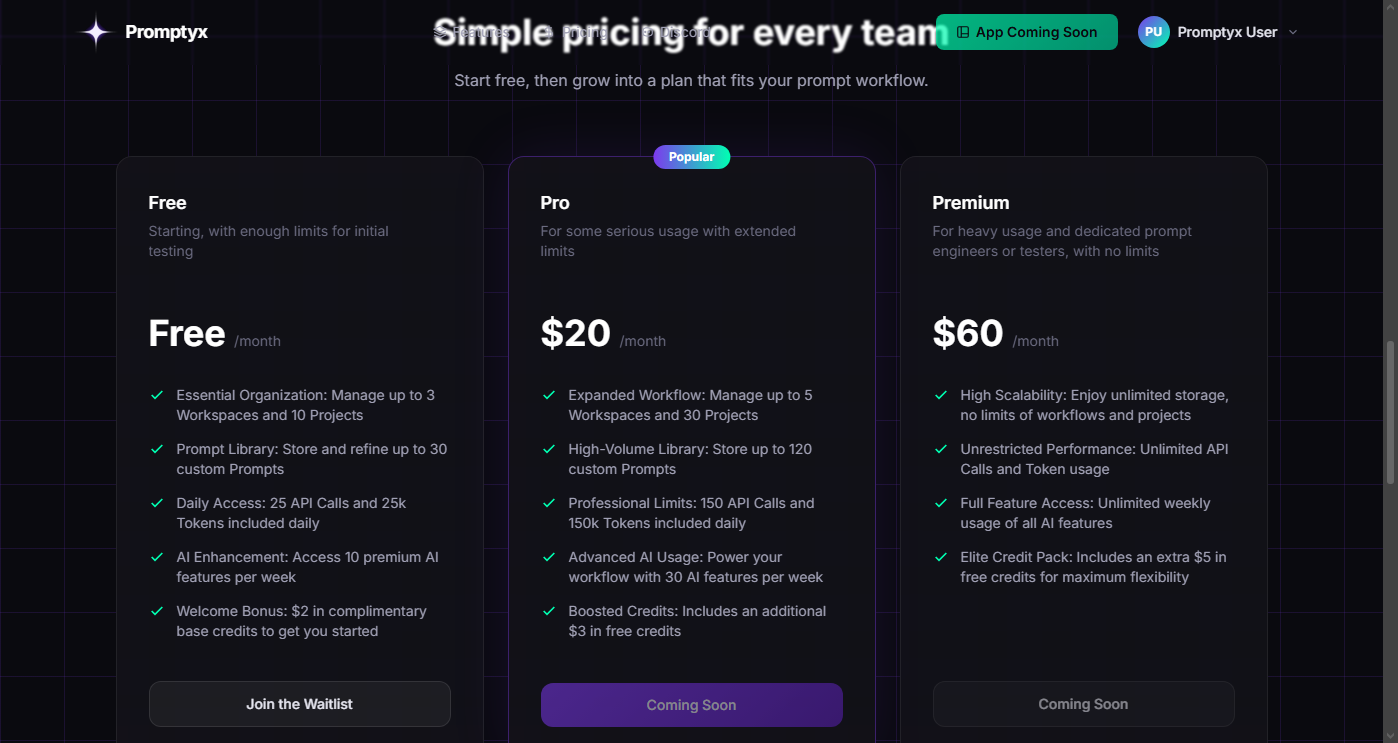Click checkmark beside High-Volume Library feature
Image resolution: width=1398 pixels, height=743 pixels.
549,449
